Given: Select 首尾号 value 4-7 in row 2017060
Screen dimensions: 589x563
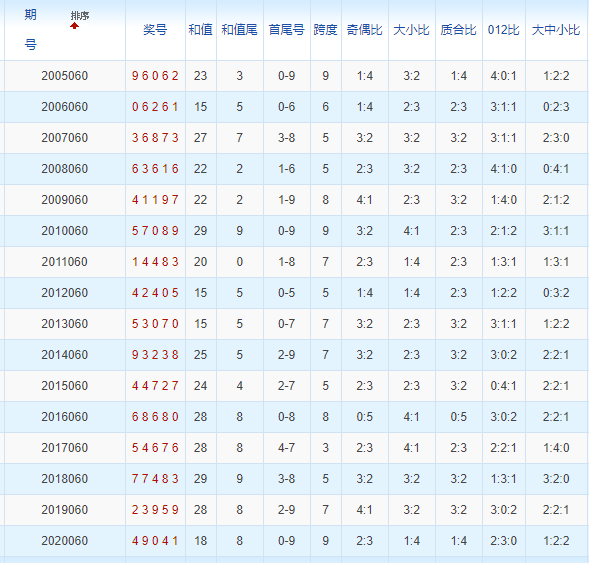Looking at the screenshot, I should pyautogui.click(x=287, y=448).
